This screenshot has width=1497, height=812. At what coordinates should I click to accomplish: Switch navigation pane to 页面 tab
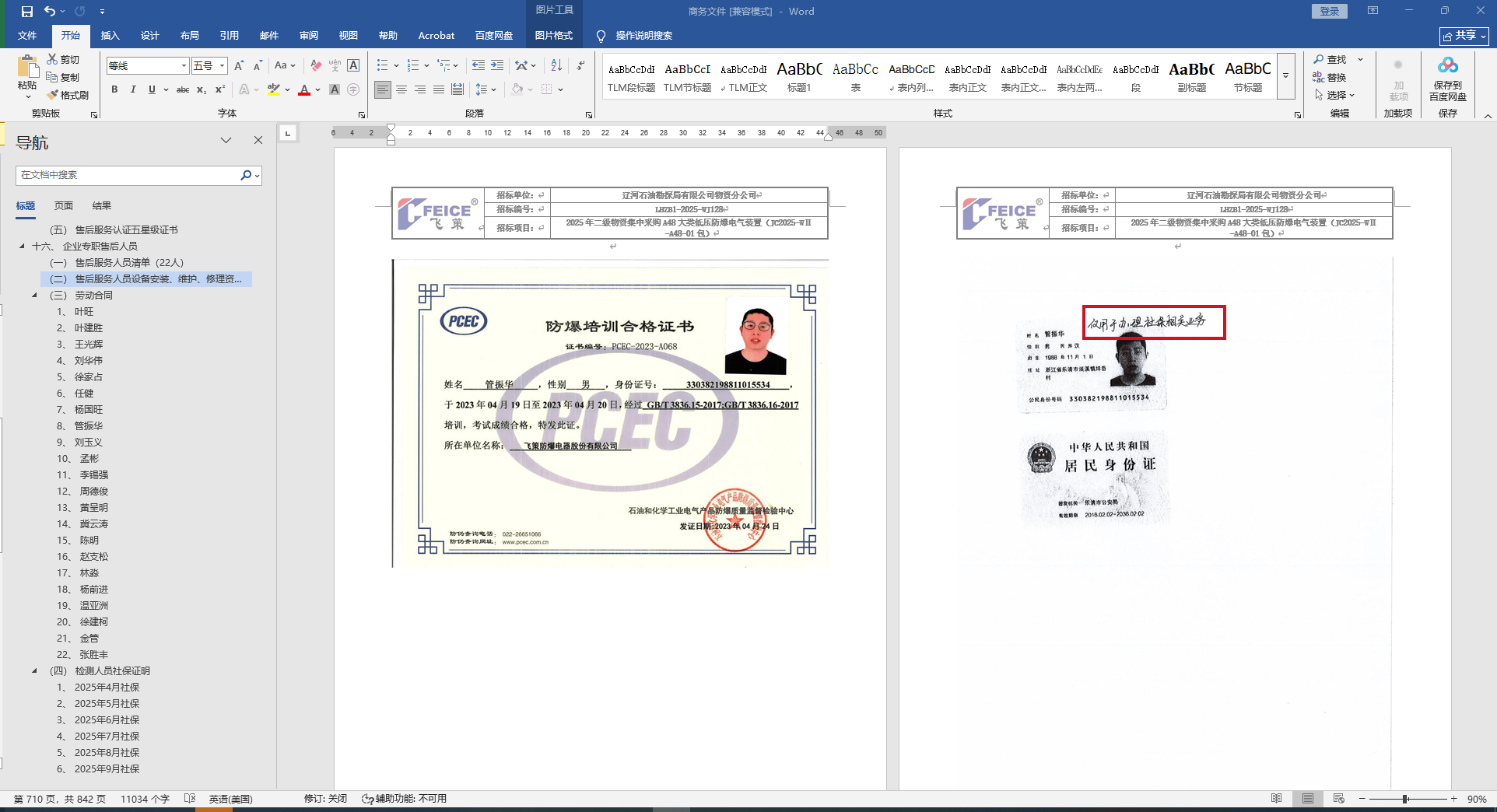[64, 206]
